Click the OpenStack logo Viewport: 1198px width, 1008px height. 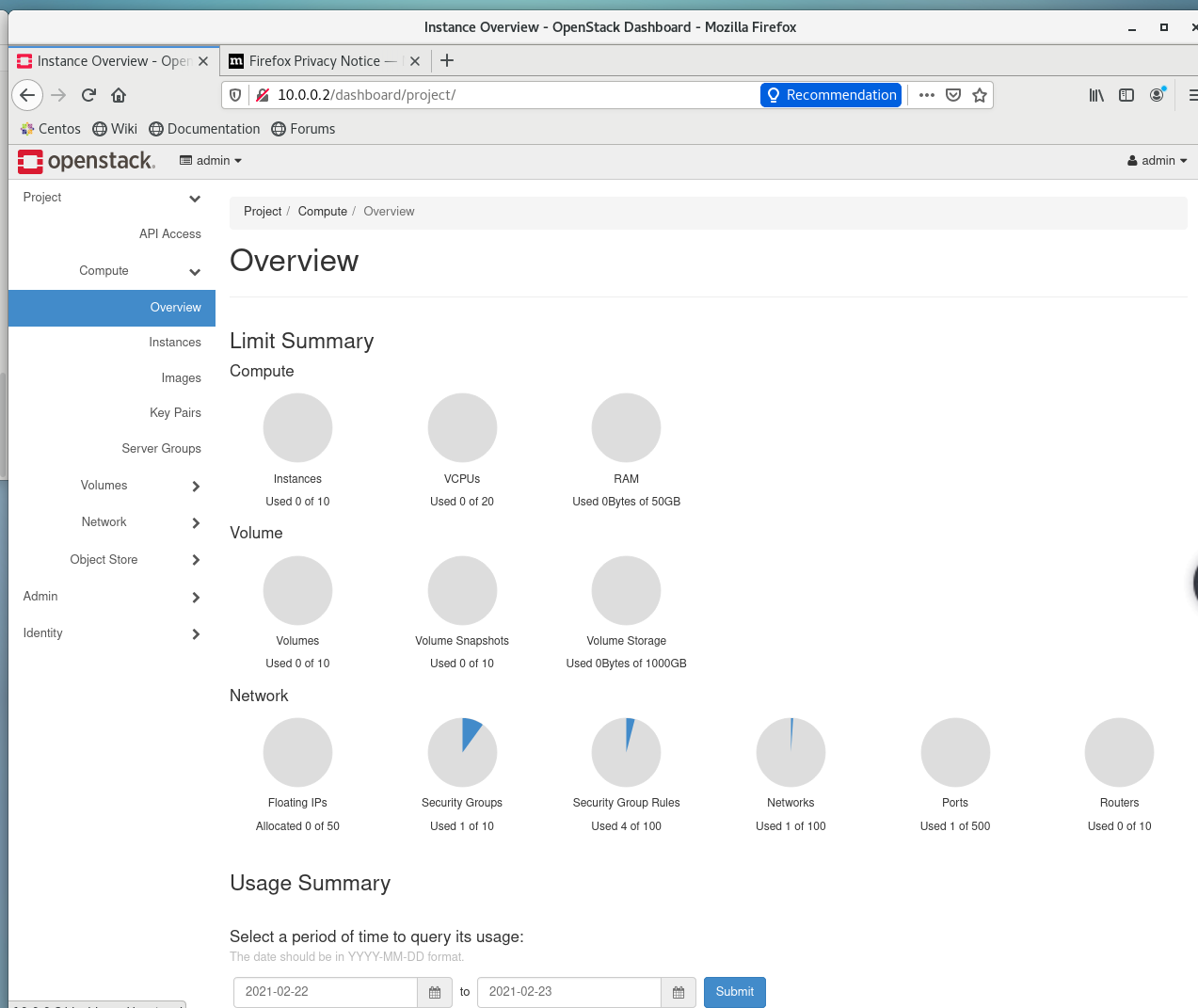click(86, 161)
